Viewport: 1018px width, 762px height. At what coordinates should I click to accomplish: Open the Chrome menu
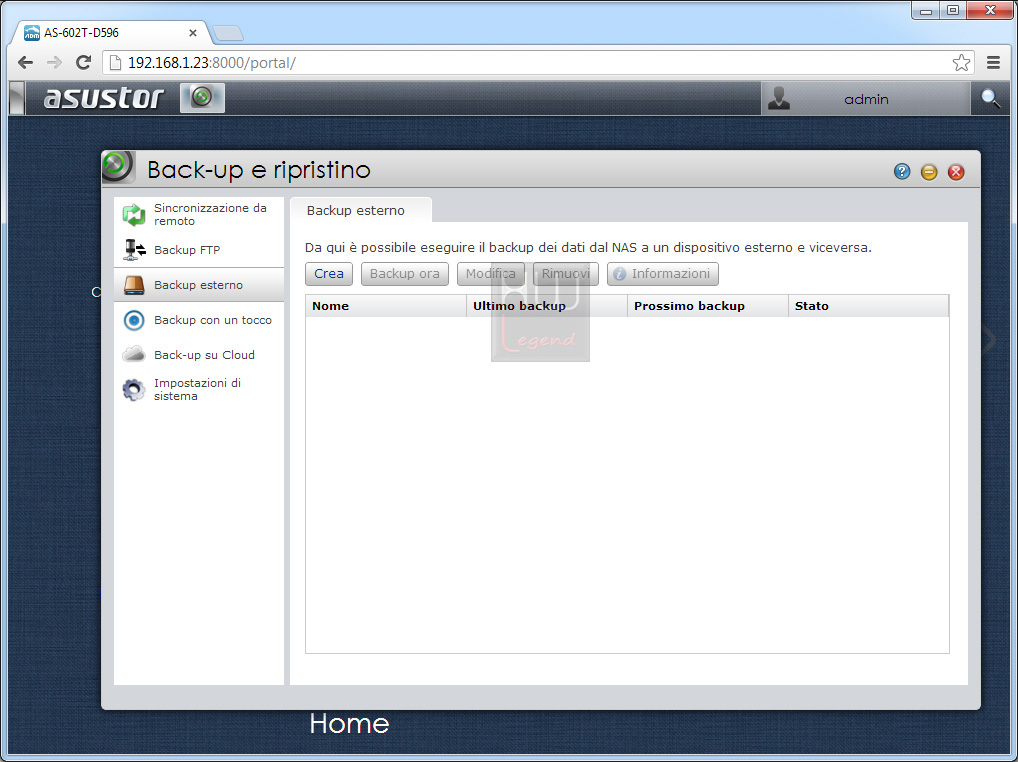[x=993, y=63]
